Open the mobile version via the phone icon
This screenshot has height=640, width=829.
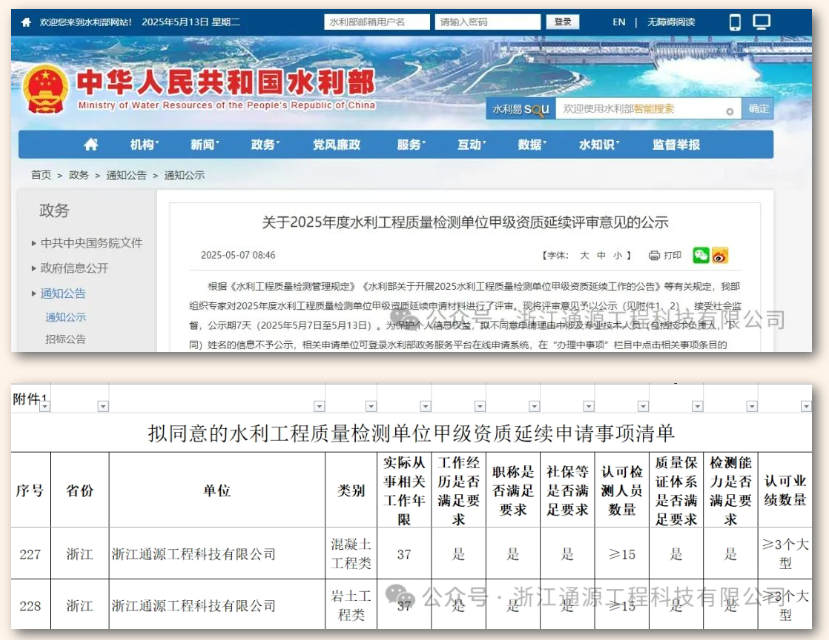click(x=735, y=22)
